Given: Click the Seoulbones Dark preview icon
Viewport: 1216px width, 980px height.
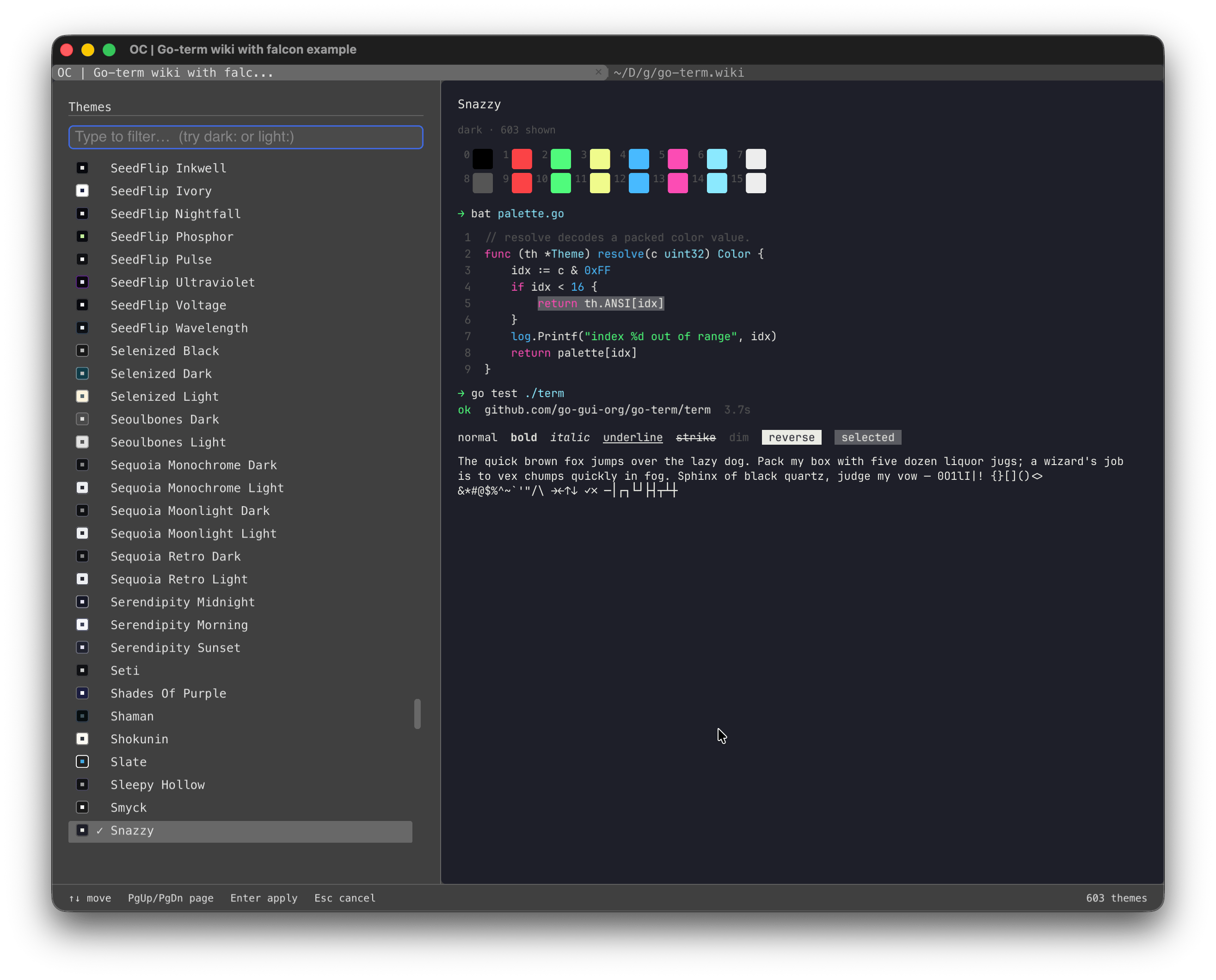Looking at the screenshot, I should [x=82, y=419].
